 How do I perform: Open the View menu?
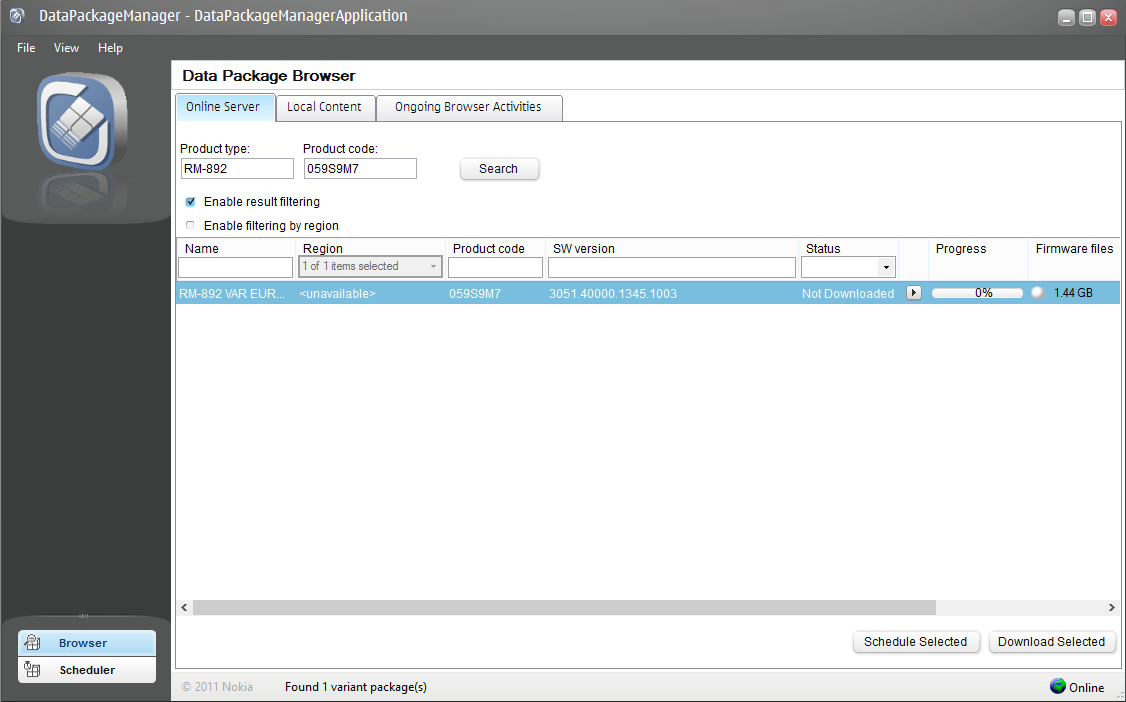click(66, 48)
